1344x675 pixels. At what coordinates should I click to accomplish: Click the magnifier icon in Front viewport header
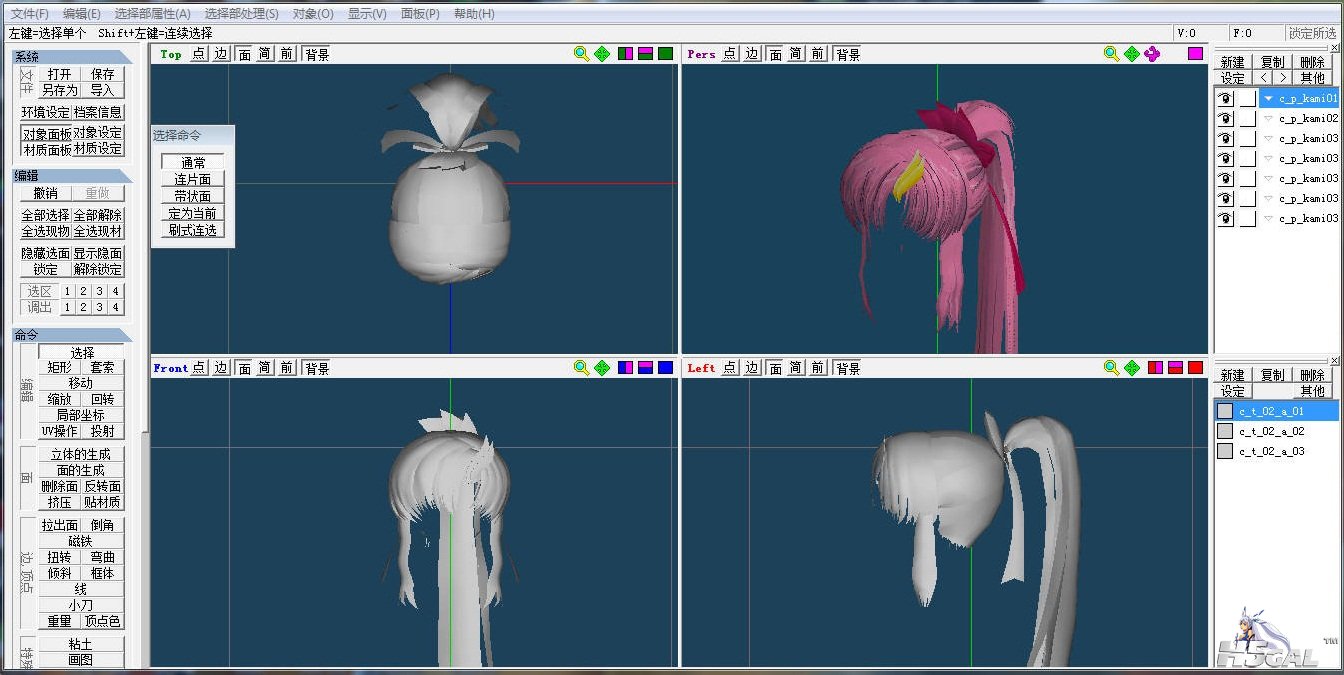(581, 368)
